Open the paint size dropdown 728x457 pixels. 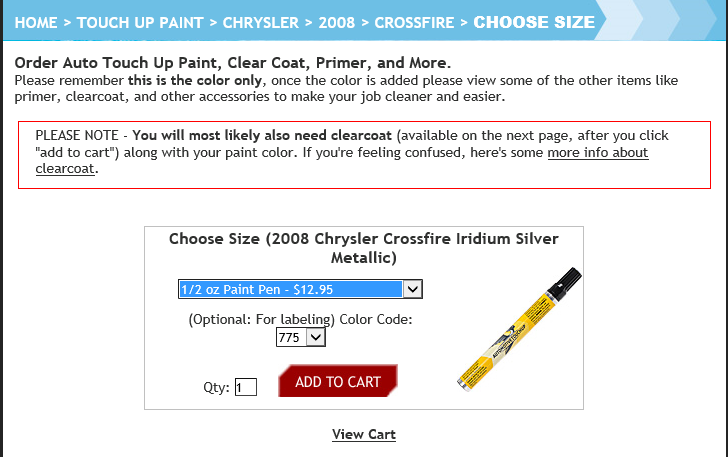[x=300, y=289]
